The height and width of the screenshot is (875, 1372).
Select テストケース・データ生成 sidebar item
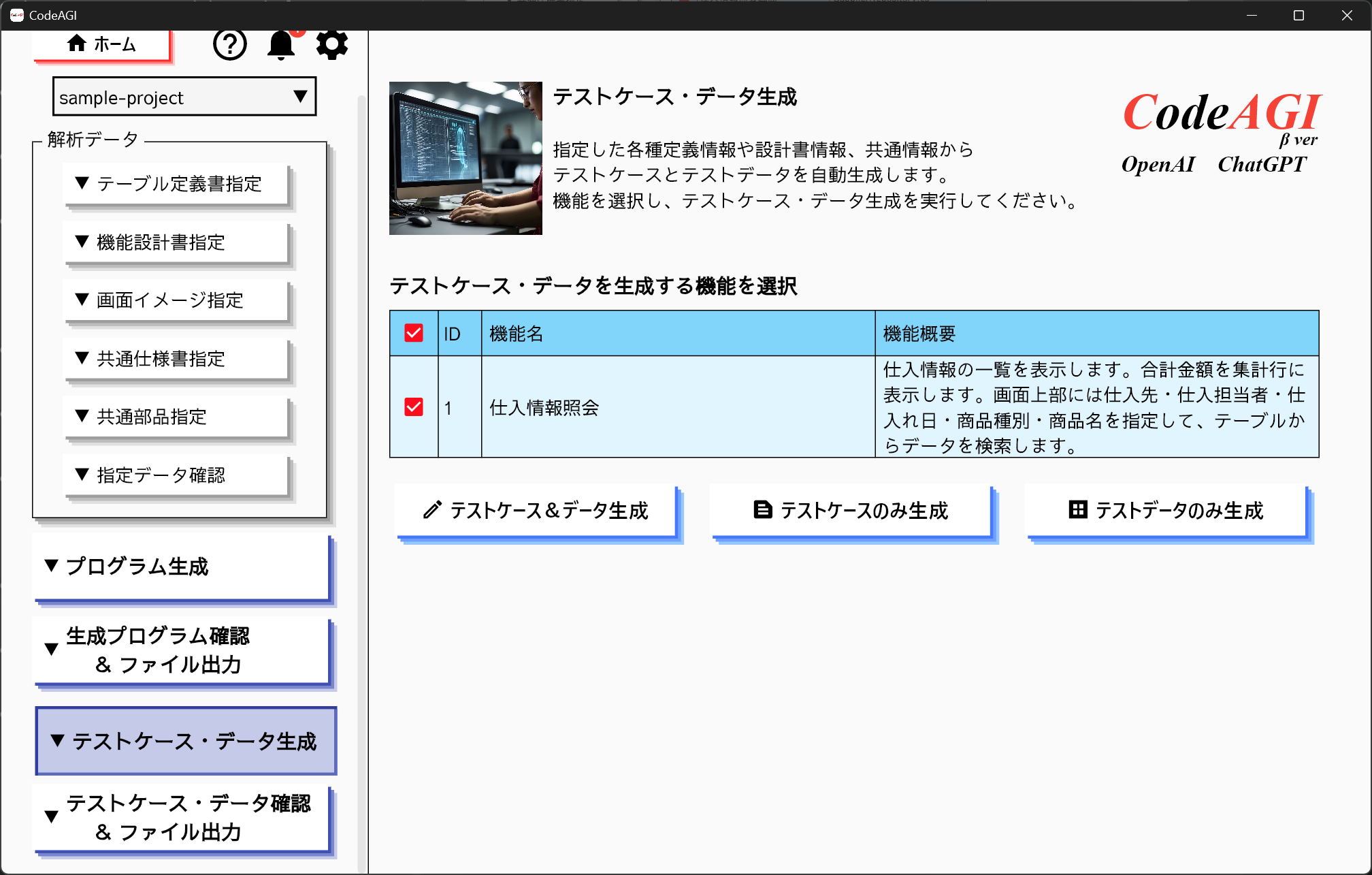pyautogui.click(x=185, y=741)
